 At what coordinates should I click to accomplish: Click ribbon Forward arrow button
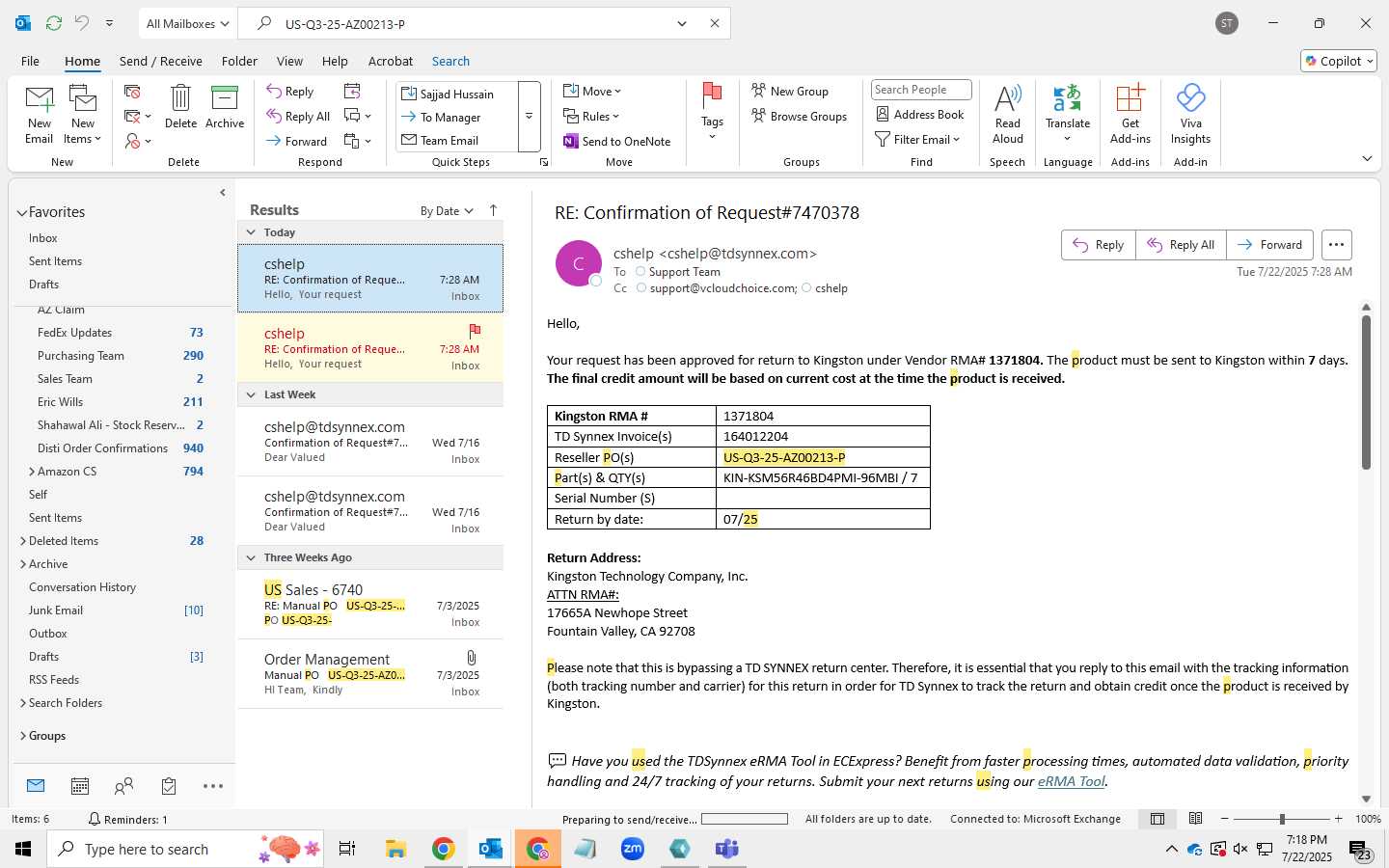297,141
